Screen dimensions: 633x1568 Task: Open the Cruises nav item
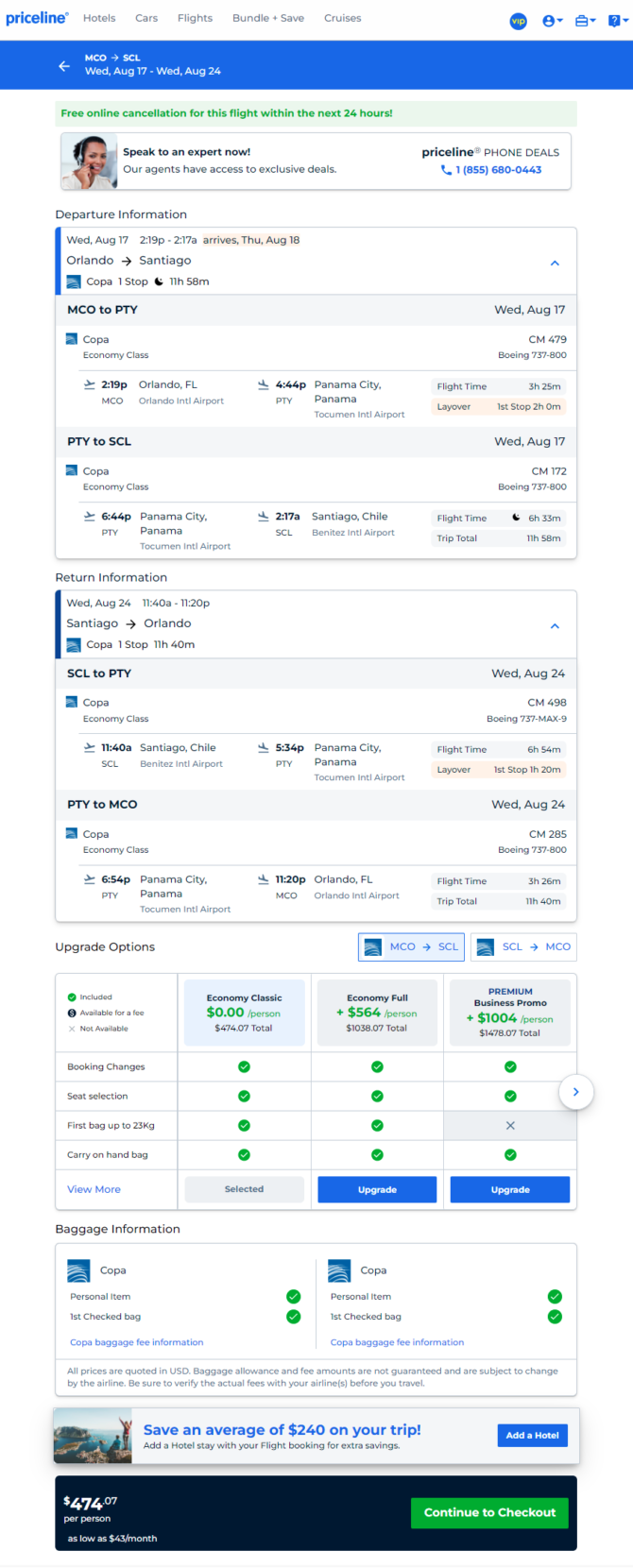click(x=343, y=18)
